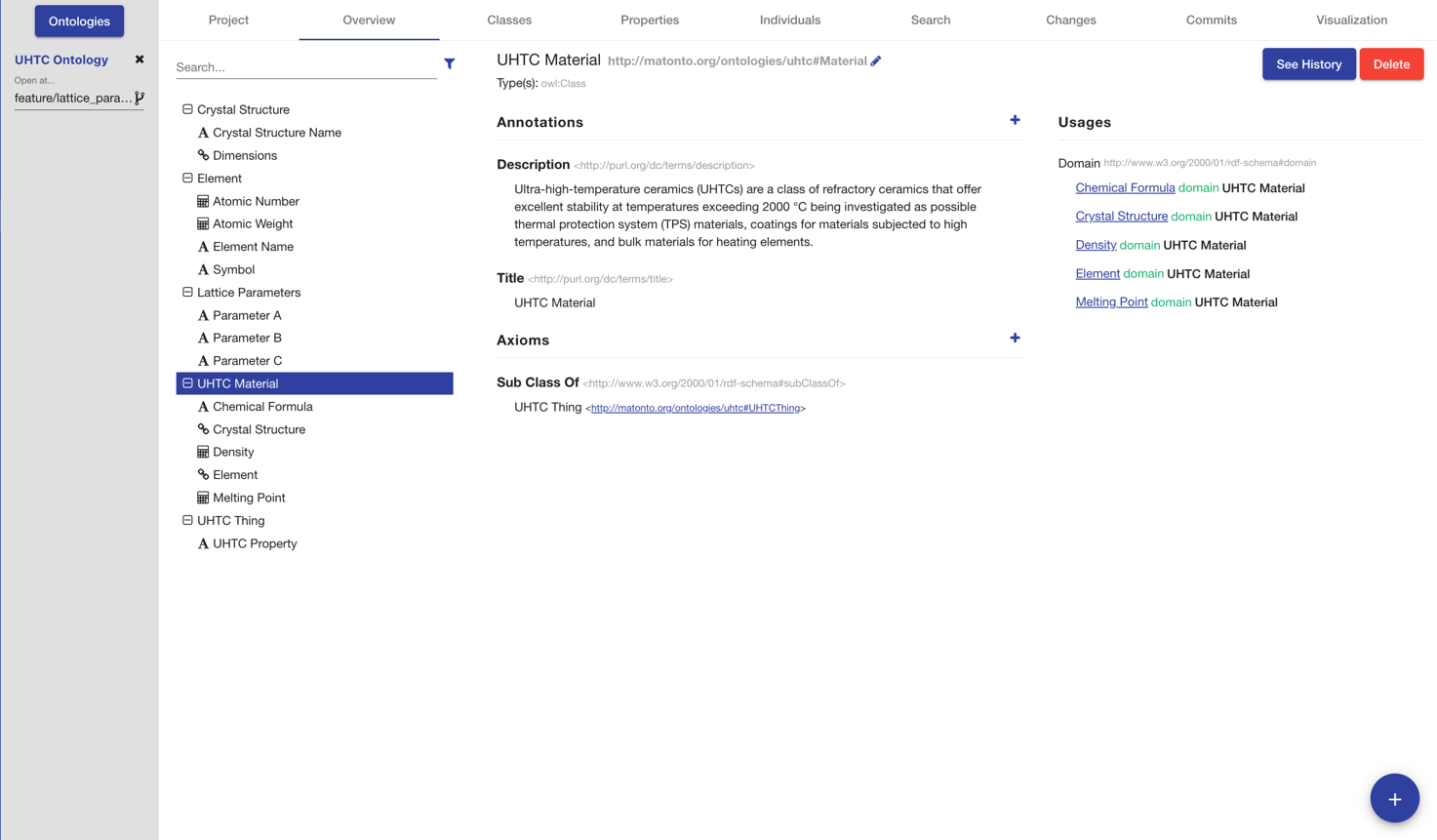Click the See History button
Image resolution: width=1437 pixels, height=840 pixels.
click(x=1308, y=63)
